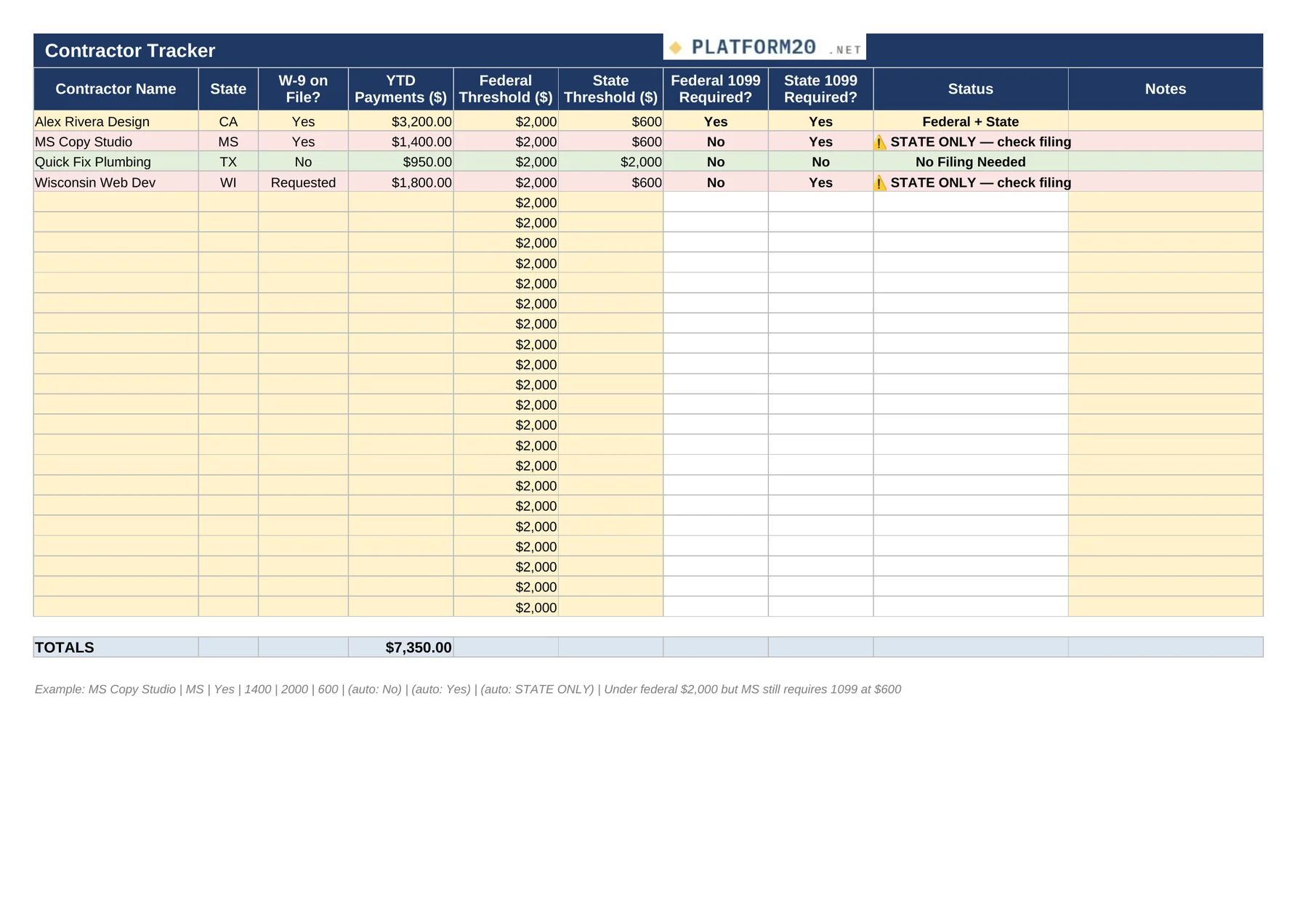This screenshot has width=1308, height=924.
Task: Click the example note text below the table
Action: pos(468,689)
